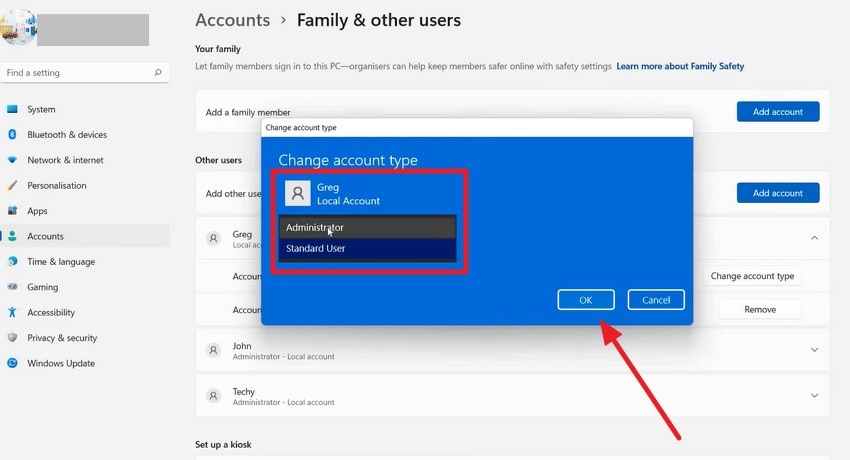Choose Standard User in account type dropdown
The image size is (850, 460).
(x=368, y=249)
